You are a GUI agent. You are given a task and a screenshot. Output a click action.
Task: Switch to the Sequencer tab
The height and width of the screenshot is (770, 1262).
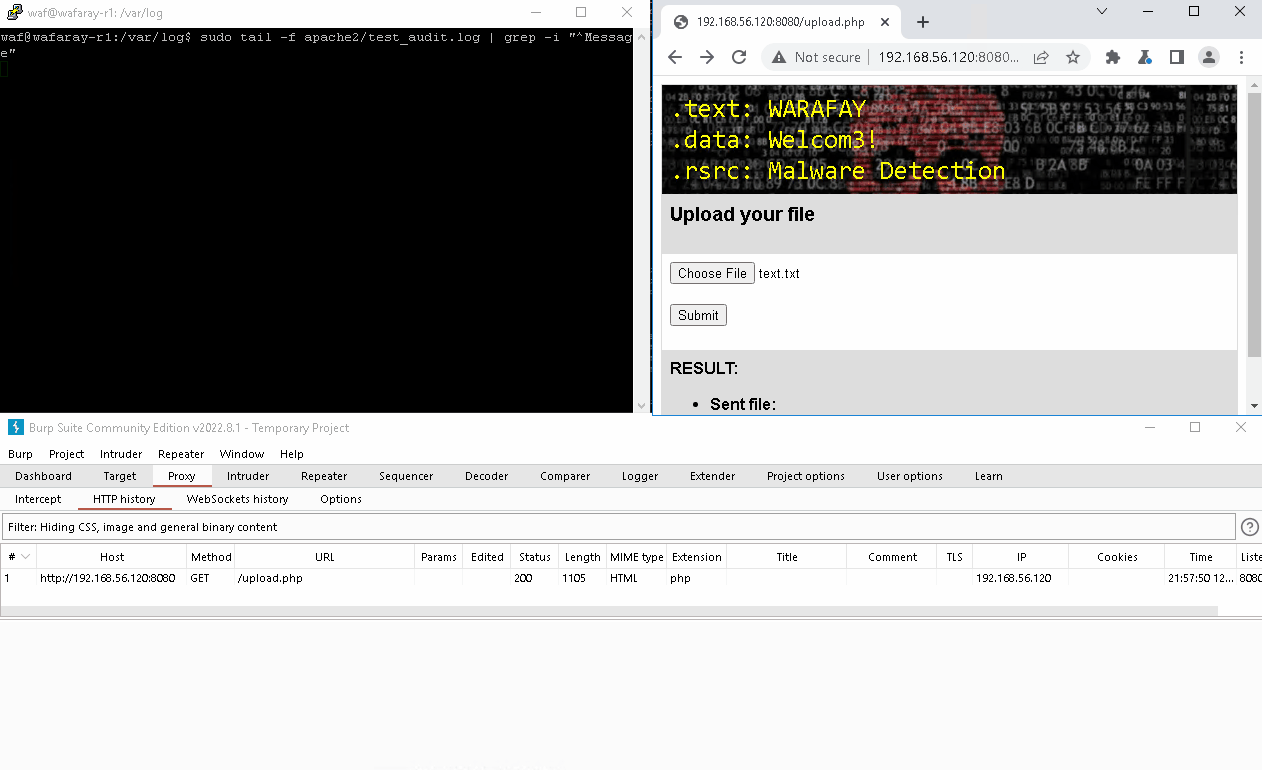click(406, 476)
